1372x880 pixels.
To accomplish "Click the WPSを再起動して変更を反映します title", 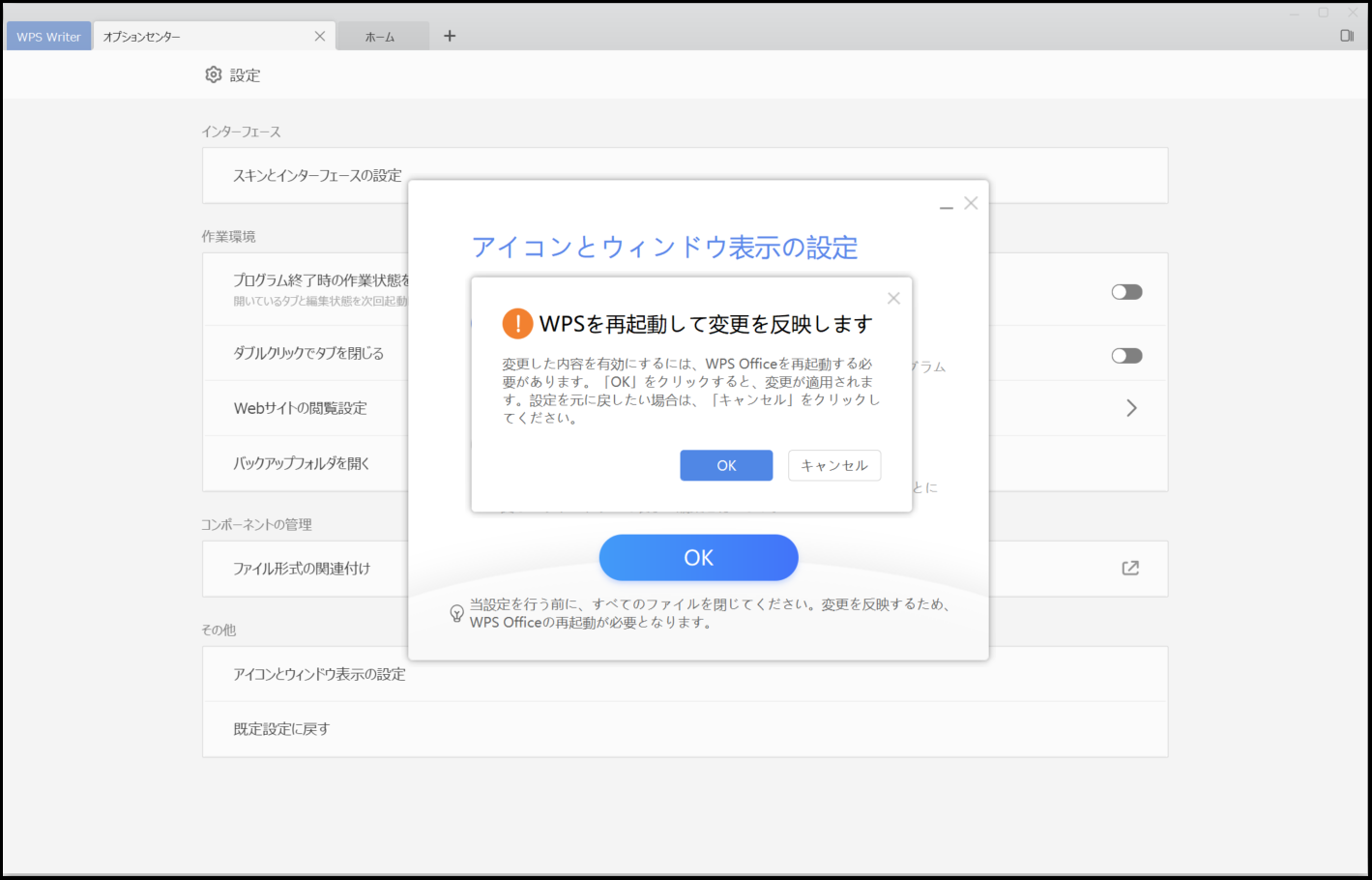I will coord(706,324).
